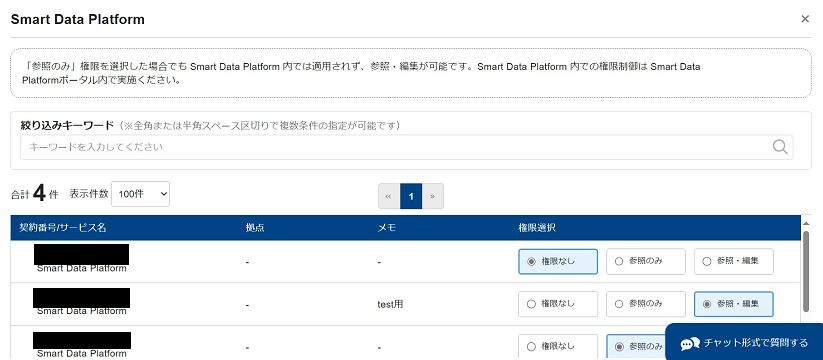Image resolution: width=823 pixels, height=360 pixels.
Task: Open the 100件 display count dropdown
Action: coord(140,194)
